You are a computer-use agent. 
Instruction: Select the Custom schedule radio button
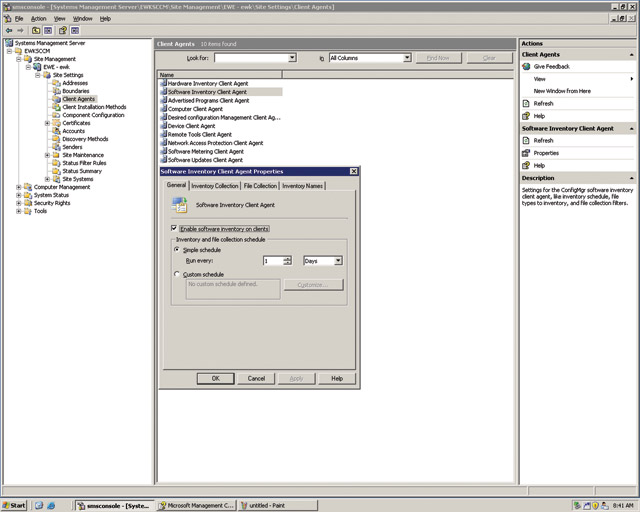click(177, 274)
